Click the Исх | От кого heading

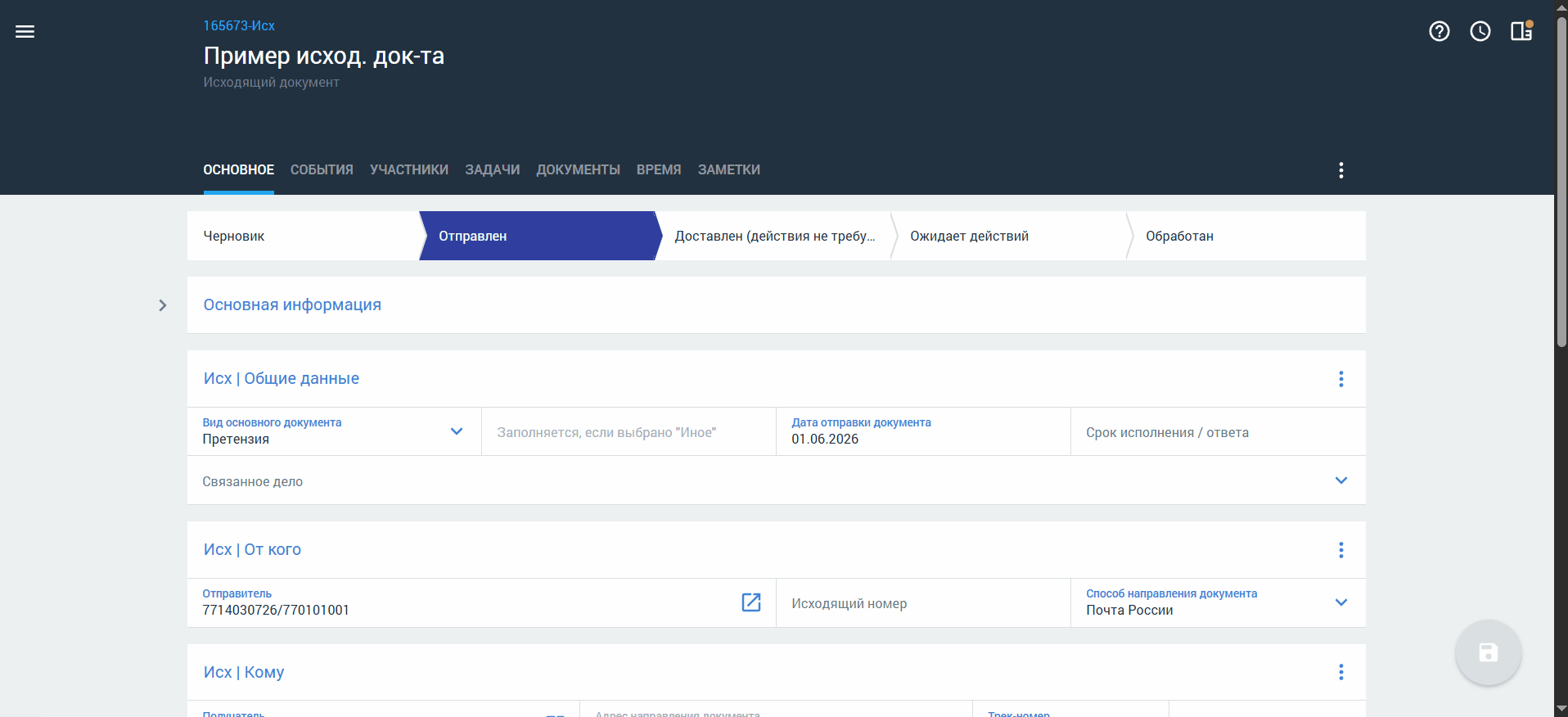click(x=252, y=550)
